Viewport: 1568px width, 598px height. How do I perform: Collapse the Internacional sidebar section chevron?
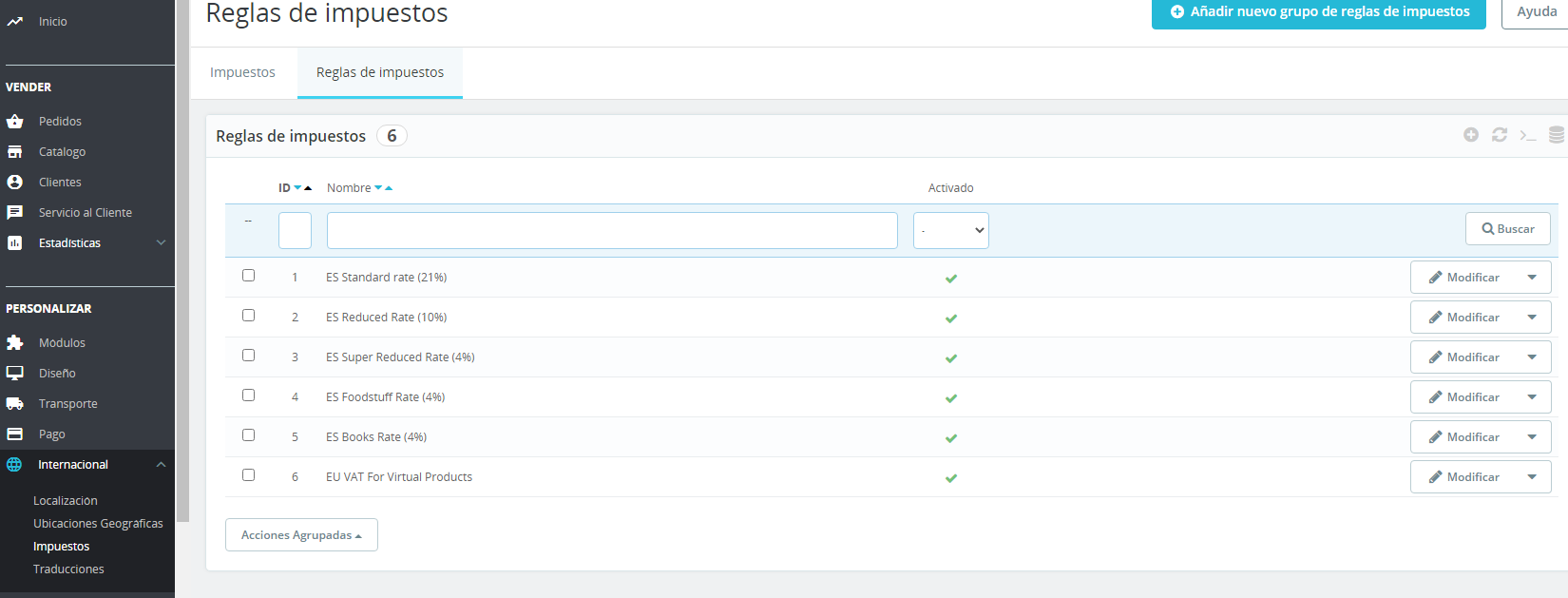pyautogui.click(x=161, y=465)
